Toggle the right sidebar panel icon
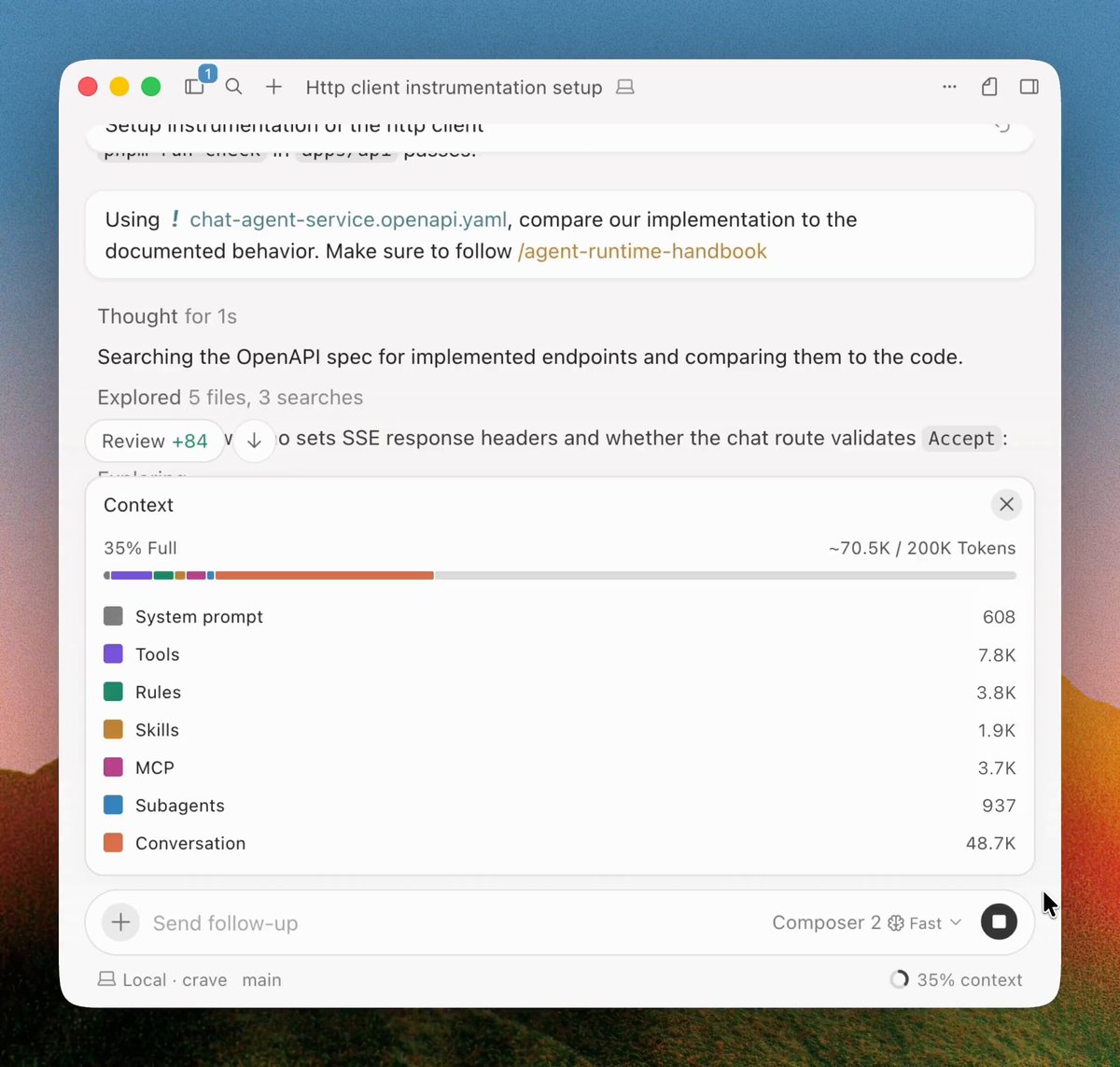1120x1067 pixels. (1029, 87)
